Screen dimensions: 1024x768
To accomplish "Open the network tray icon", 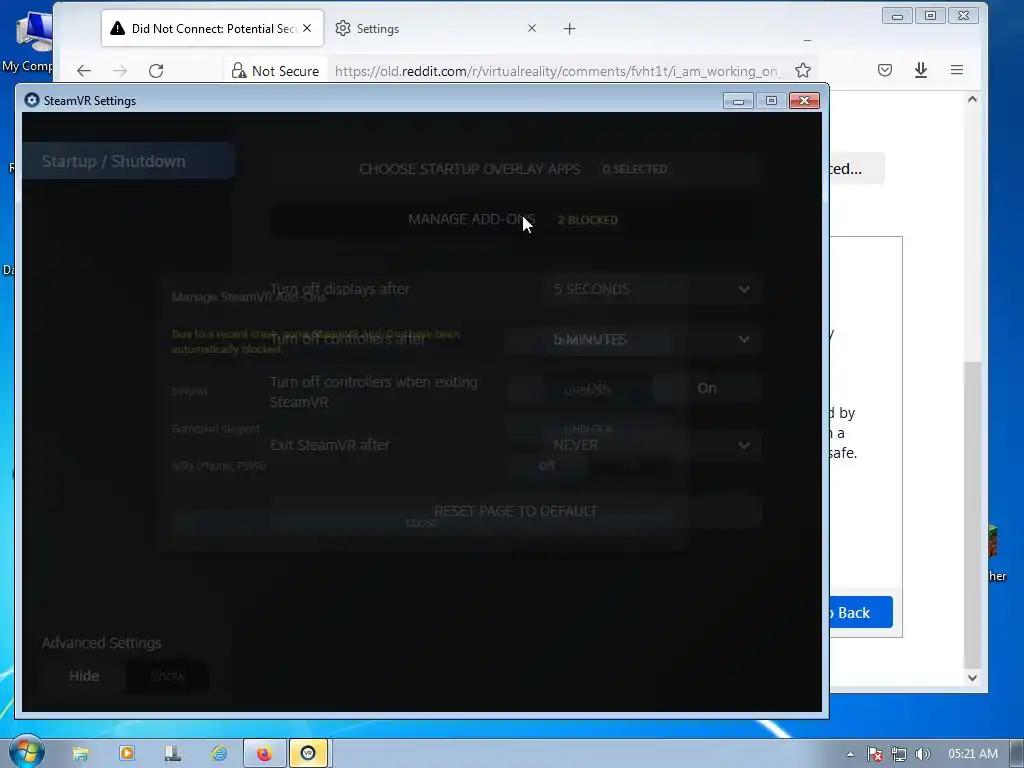I will pyautogui.click(x=899, y=754).
